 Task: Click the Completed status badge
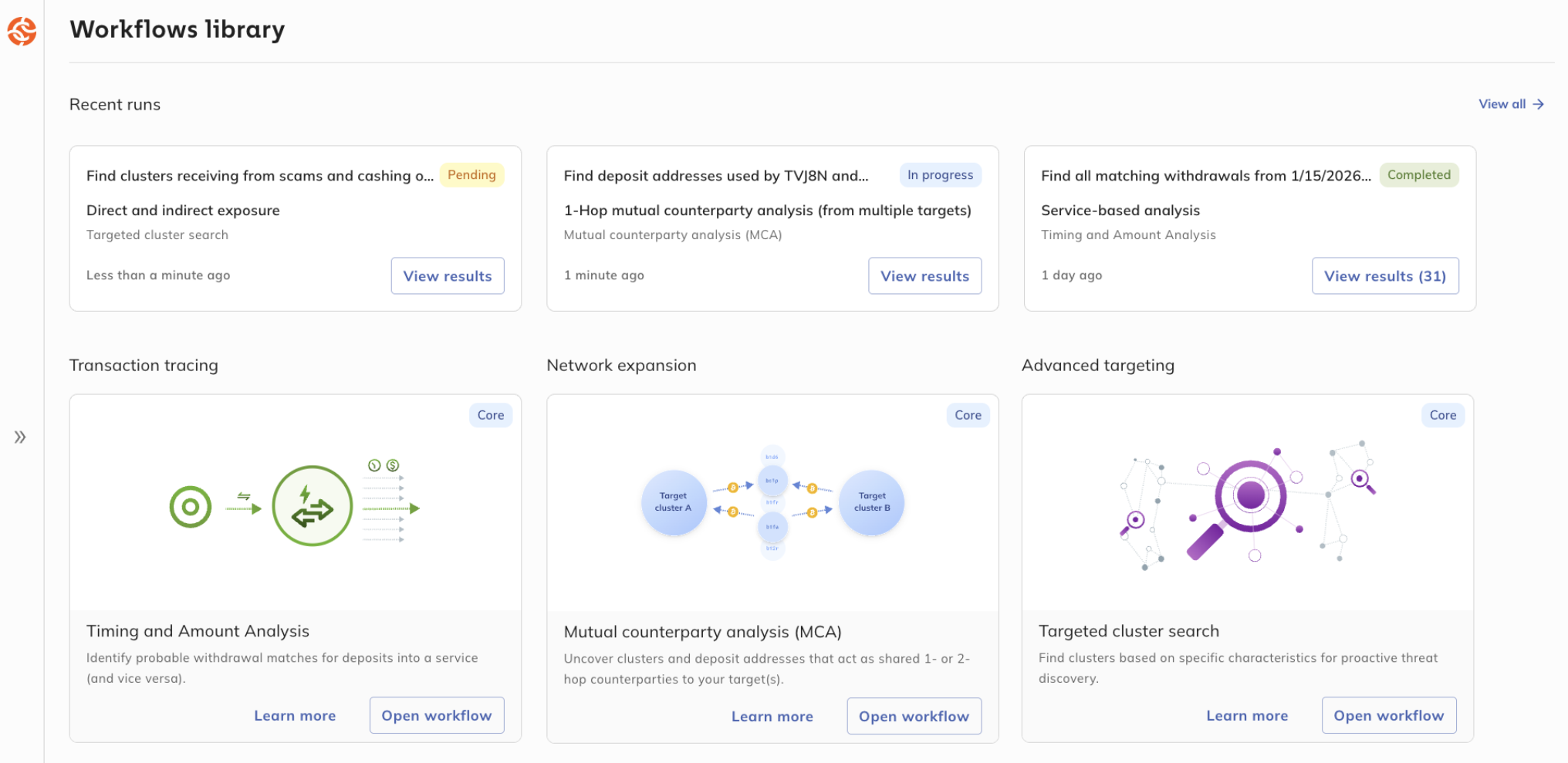point(1418,174)
